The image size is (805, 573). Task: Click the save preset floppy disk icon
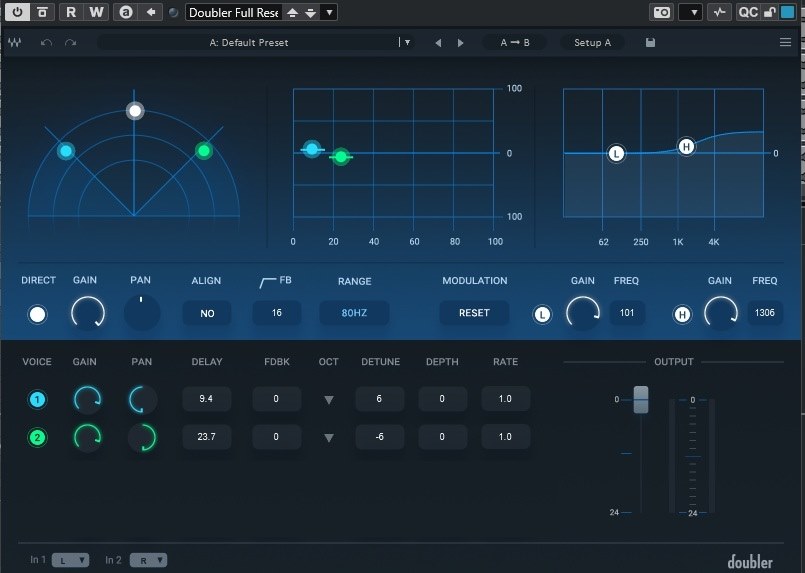click(651, 43)
